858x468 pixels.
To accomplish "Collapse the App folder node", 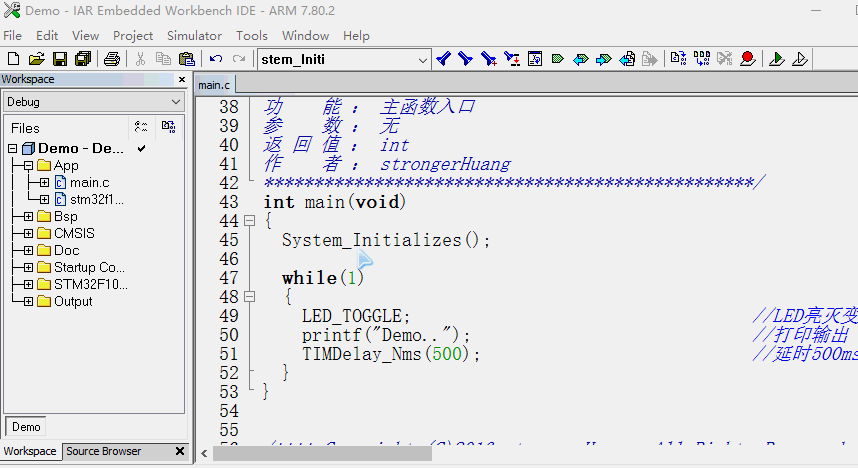I will point(29,165).
